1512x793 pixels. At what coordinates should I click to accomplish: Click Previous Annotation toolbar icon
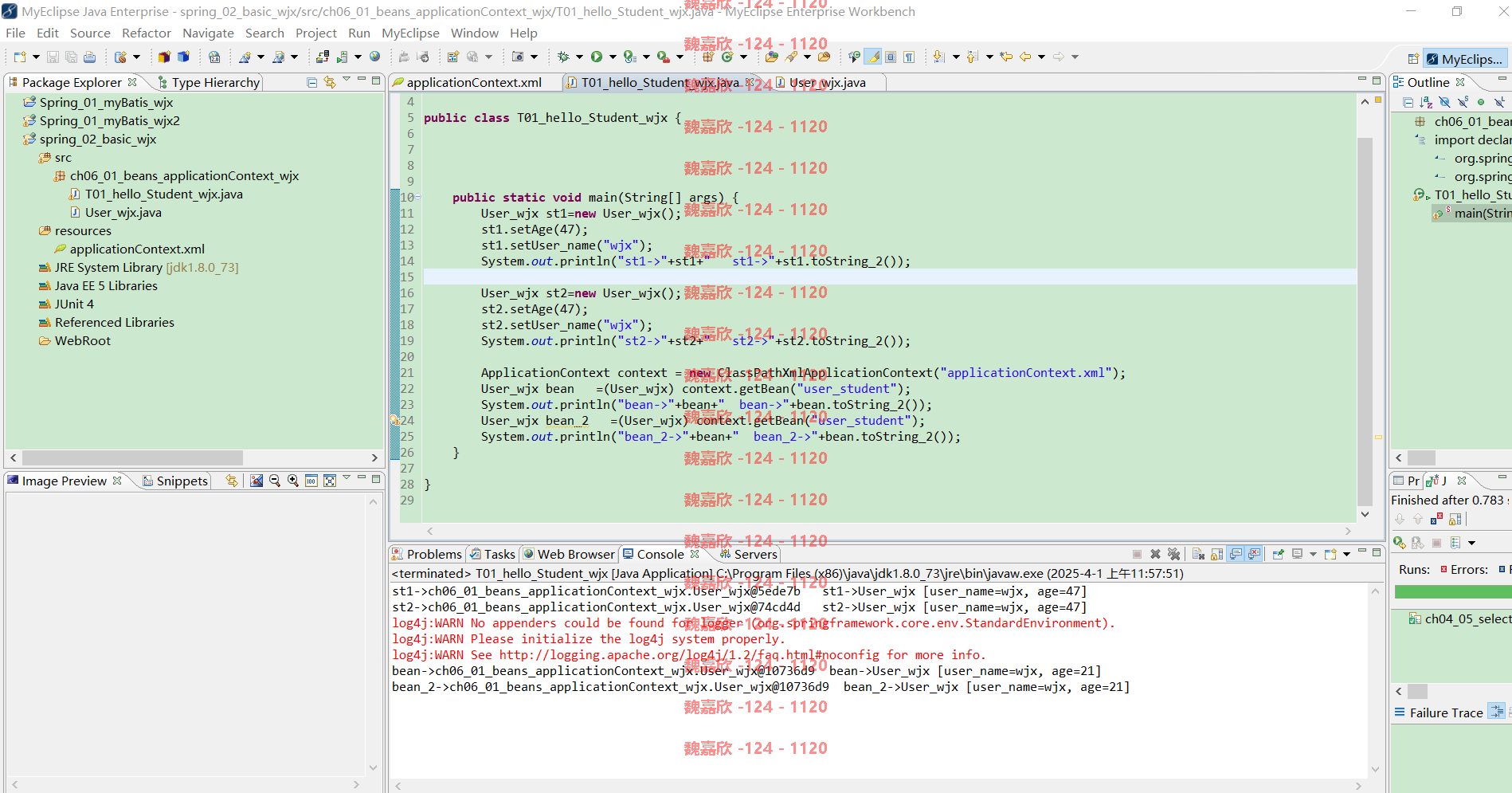(x=973, y=57)
